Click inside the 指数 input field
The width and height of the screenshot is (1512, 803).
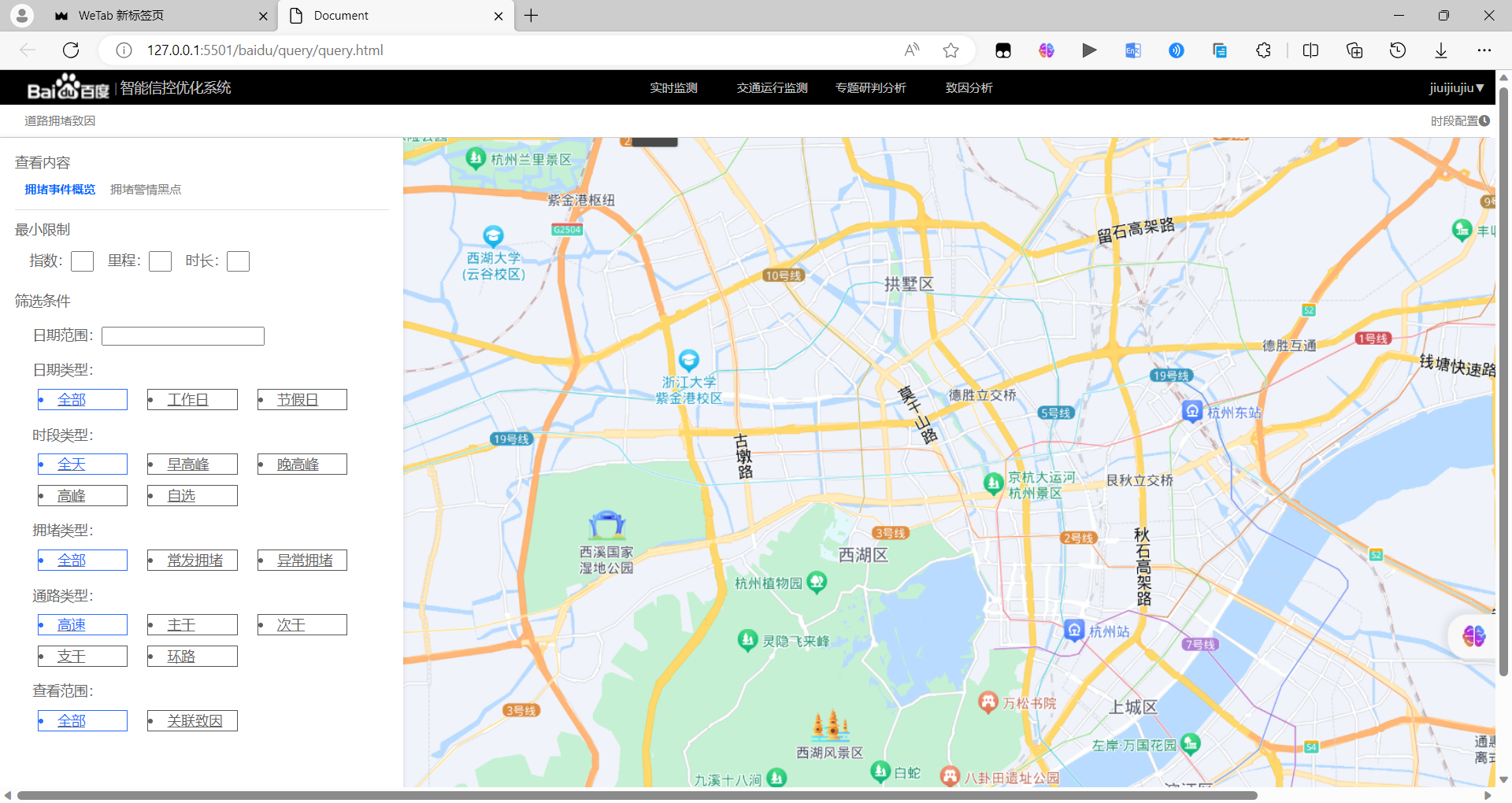[82, 261]
